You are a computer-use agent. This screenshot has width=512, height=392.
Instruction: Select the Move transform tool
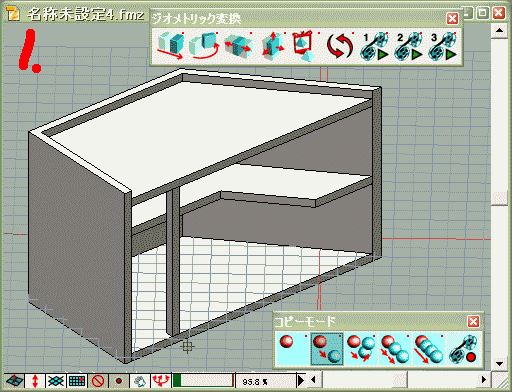170,46
